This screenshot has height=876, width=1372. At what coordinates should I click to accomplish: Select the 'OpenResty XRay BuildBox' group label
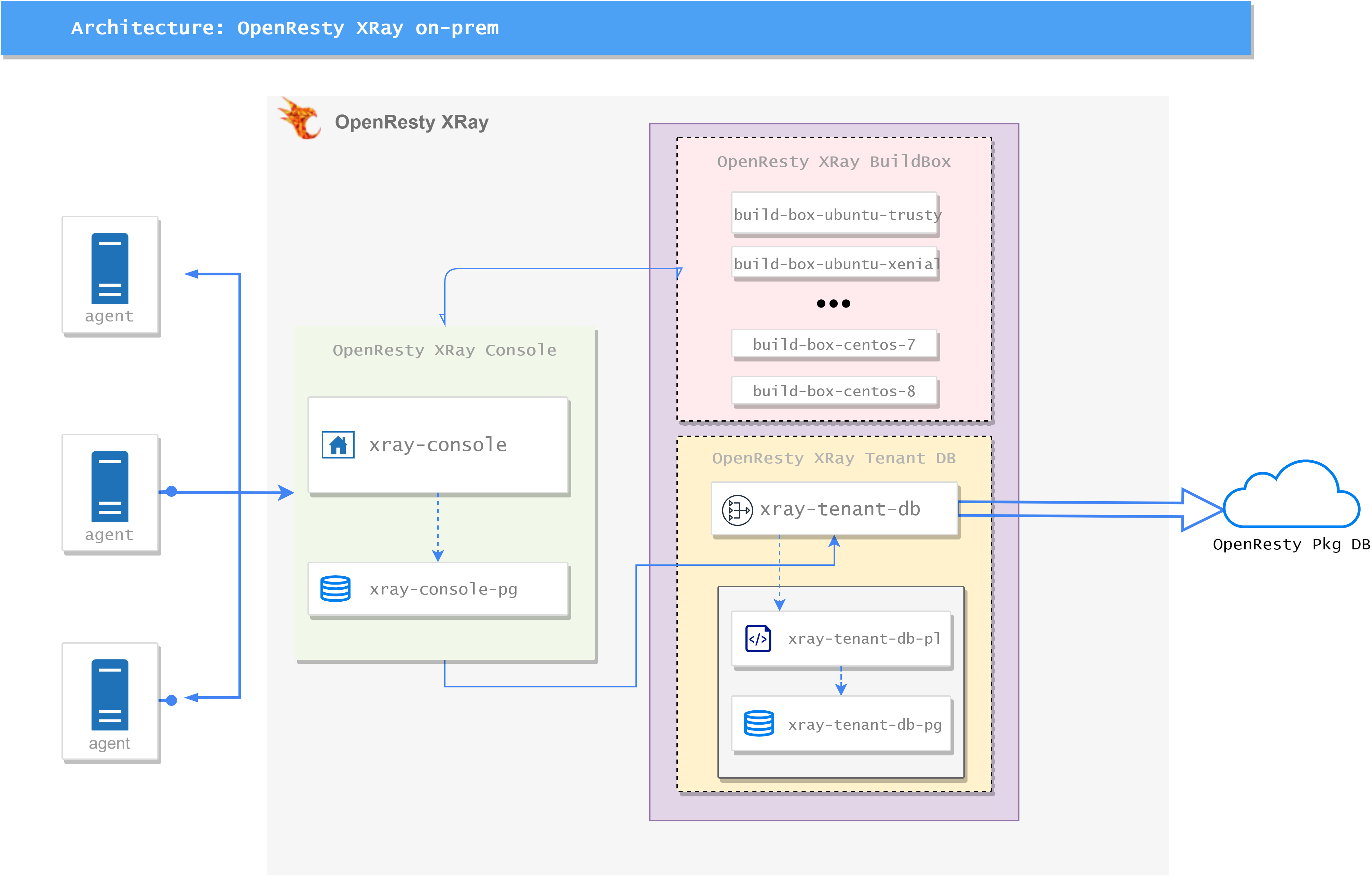coord(834,161)
